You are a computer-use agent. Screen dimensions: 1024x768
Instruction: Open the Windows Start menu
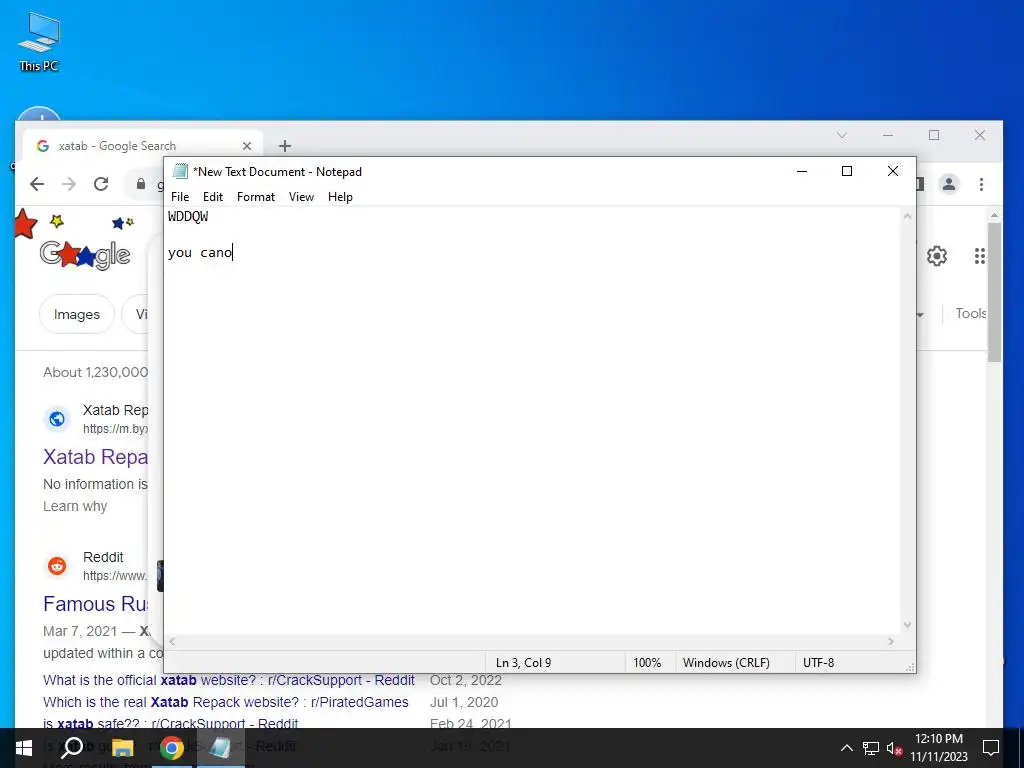[24, 748]
